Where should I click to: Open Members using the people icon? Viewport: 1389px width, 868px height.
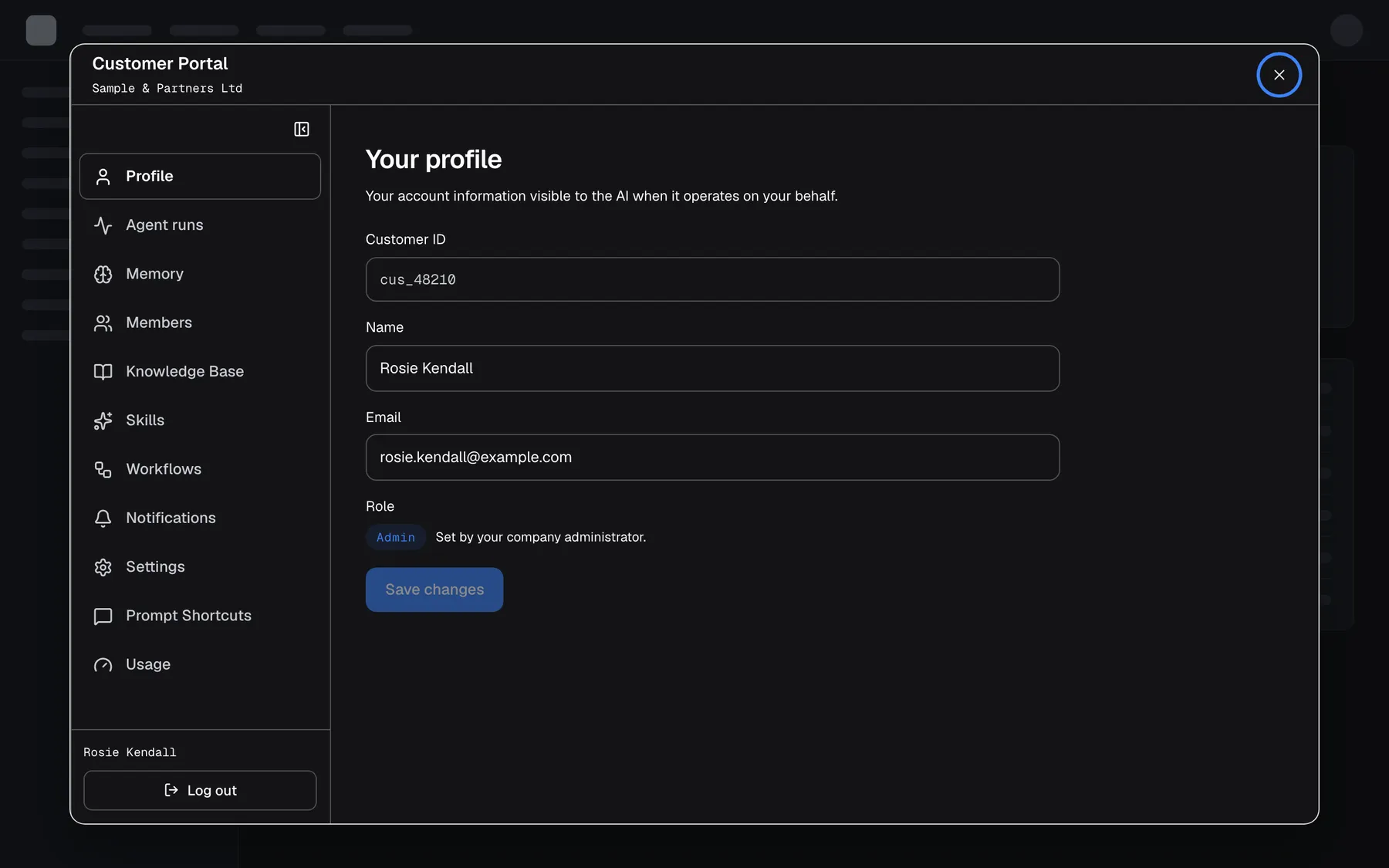(x=103, y=323)
